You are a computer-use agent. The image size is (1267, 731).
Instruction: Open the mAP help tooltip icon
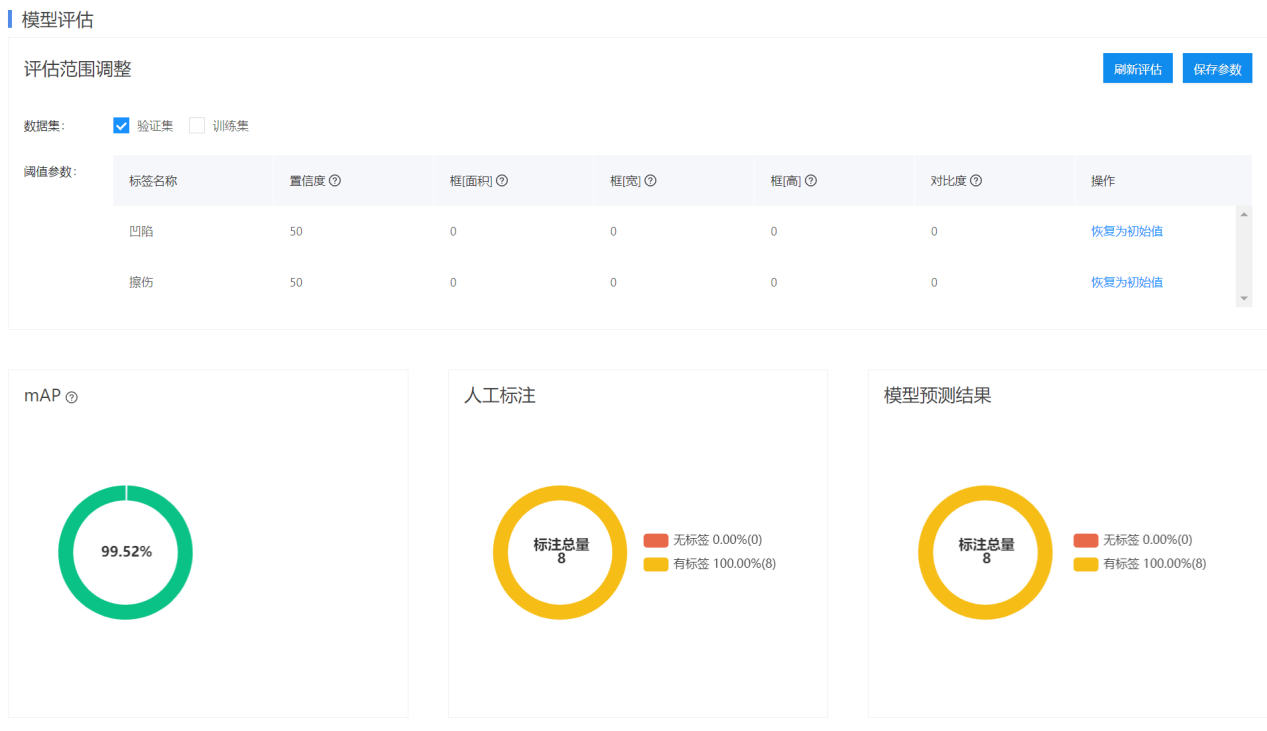click(71, 397)
